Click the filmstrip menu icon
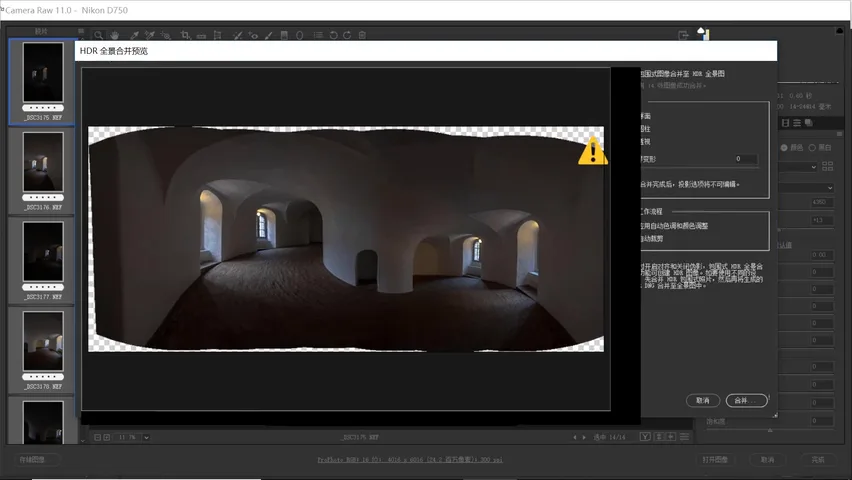852x480 pixels. coord(81,31)
